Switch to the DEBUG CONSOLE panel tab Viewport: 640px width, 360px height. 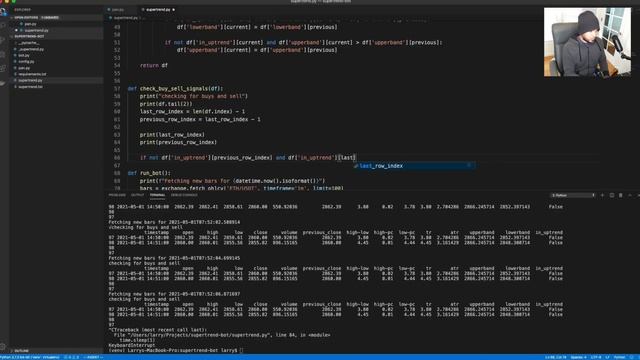[x=184, y=195]
